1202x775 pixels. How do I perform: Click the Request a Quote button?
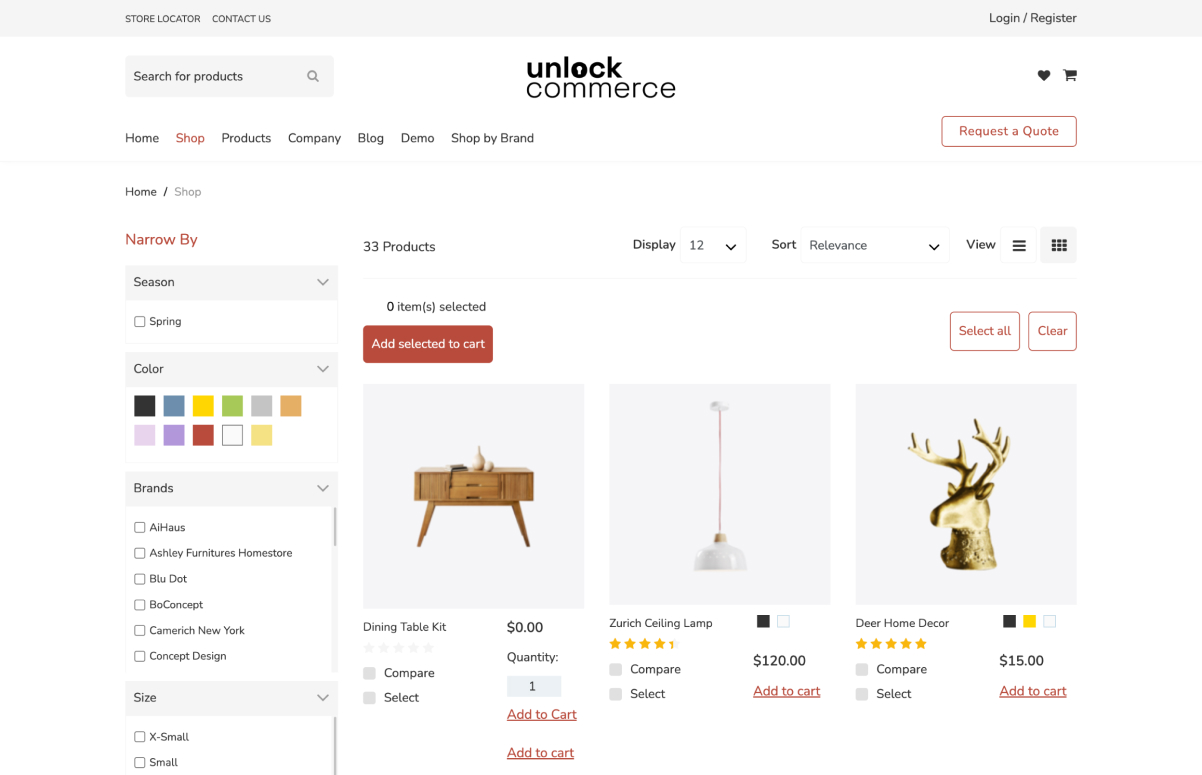coord(1009,131)
